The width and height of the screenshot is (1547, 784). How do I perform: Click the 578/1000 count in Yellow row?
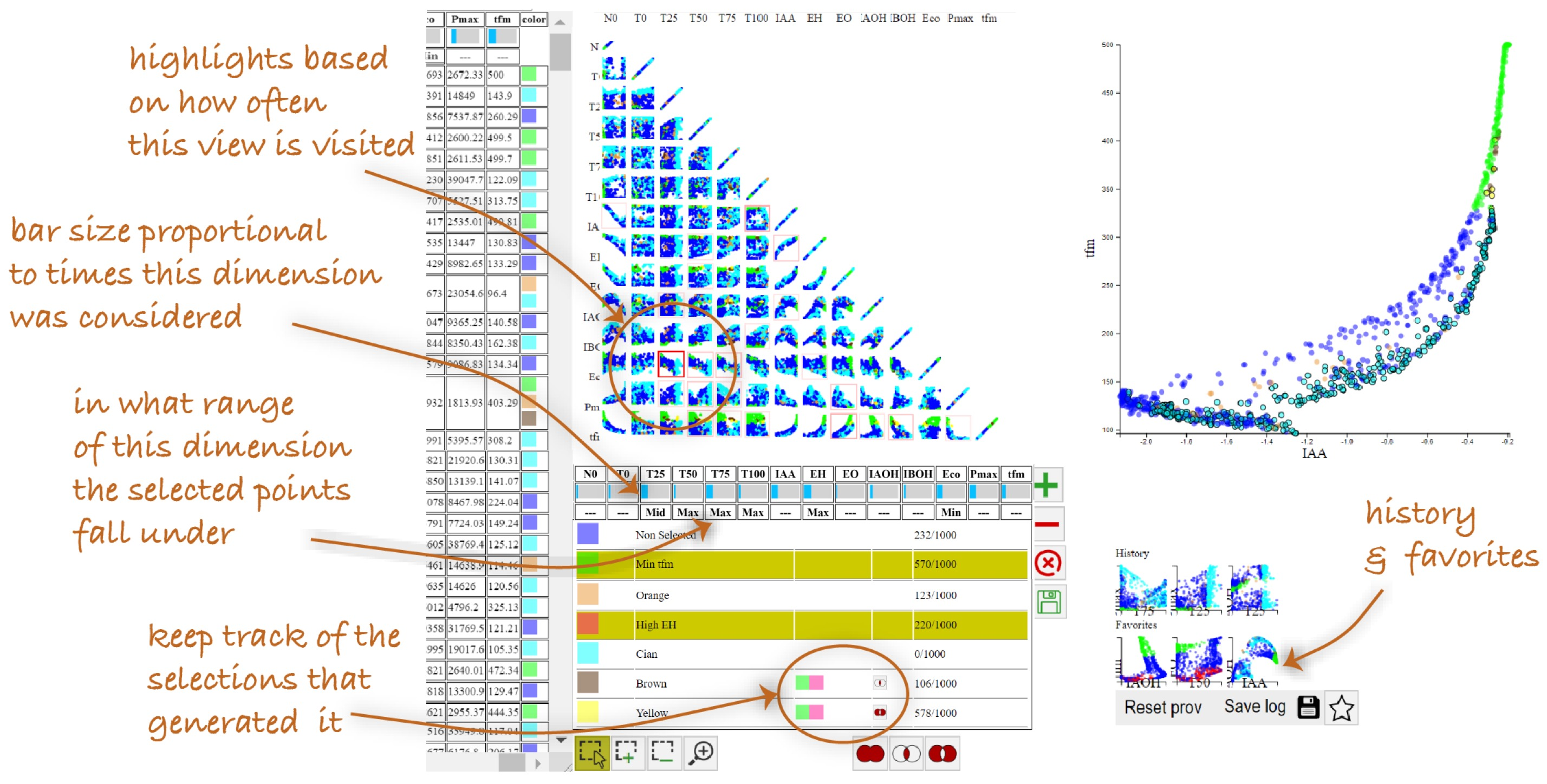(x=935, y=713)
